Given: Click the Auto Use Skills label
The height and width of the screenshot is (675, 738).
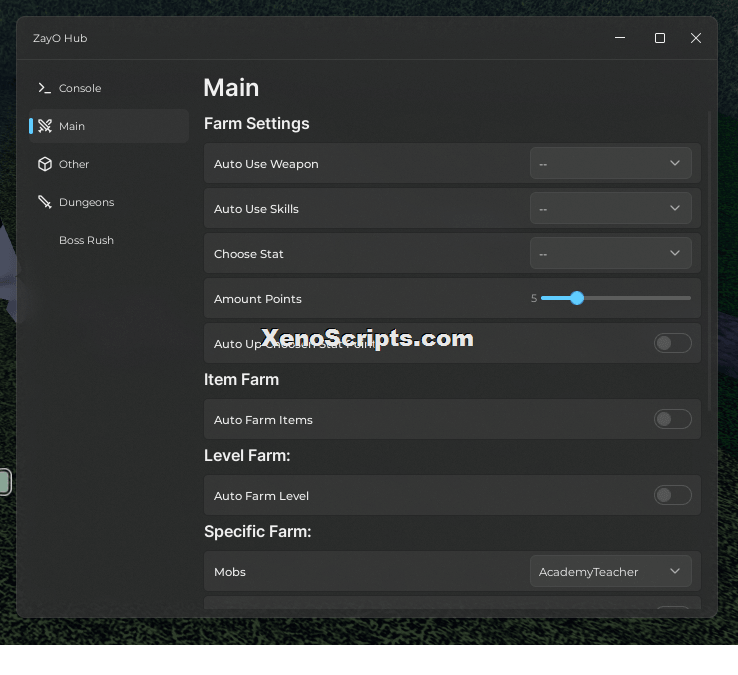Looking at the screenshot, I should tap(256, 209).
